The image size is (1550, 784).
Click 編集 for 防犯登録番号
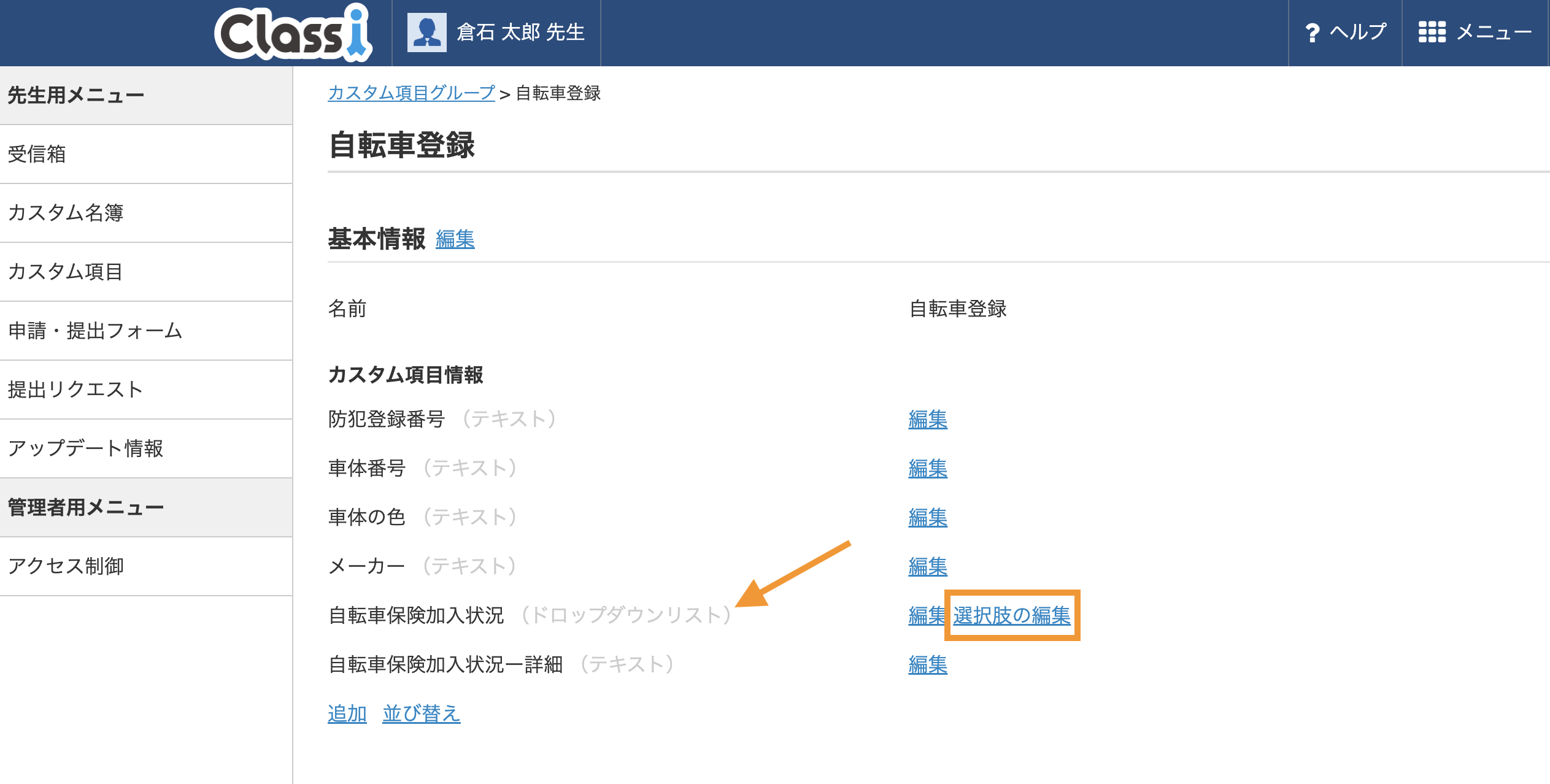click(x=927, y=420)
